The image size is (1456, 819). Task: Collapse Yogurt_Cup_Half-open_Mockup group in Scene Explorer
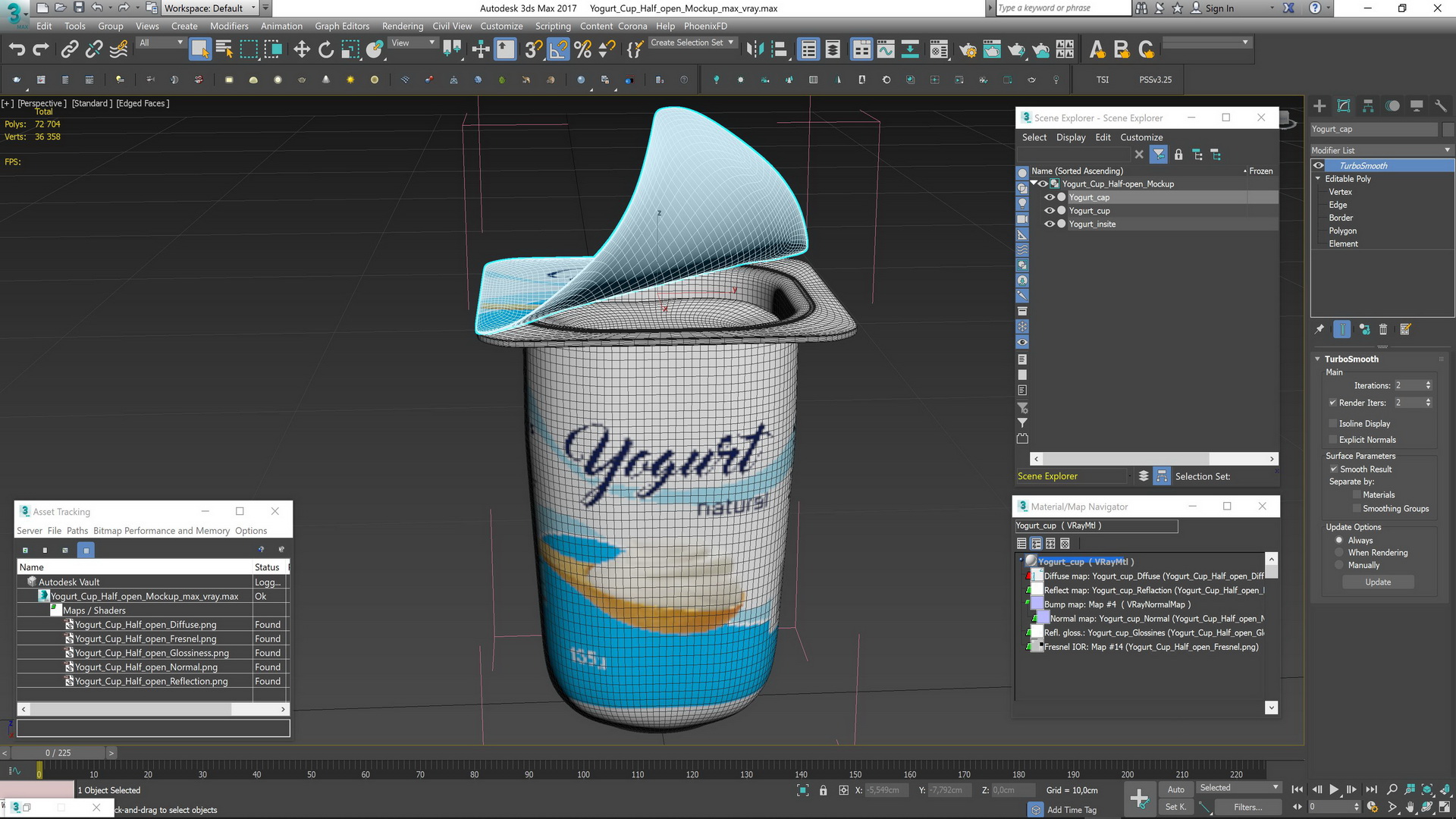pos(1034,184)
